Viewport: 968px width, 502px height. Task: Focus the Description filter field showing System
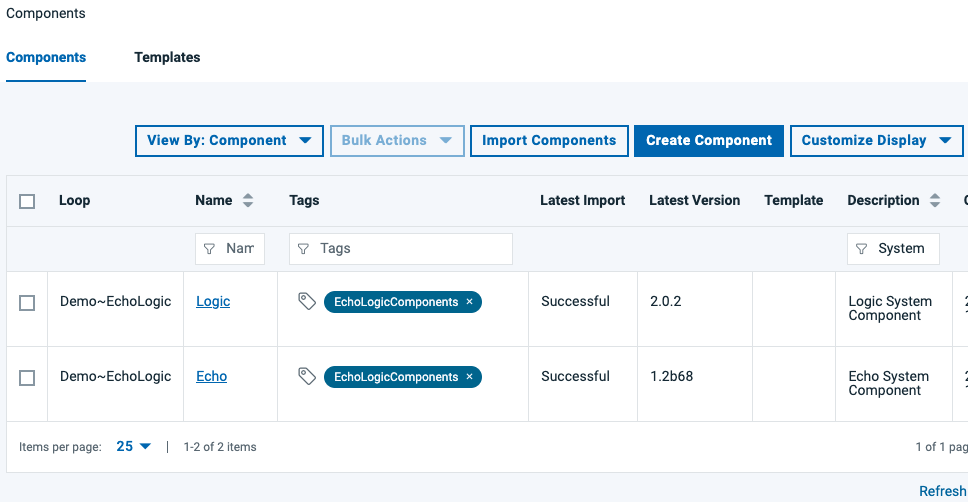click(893, 249)
